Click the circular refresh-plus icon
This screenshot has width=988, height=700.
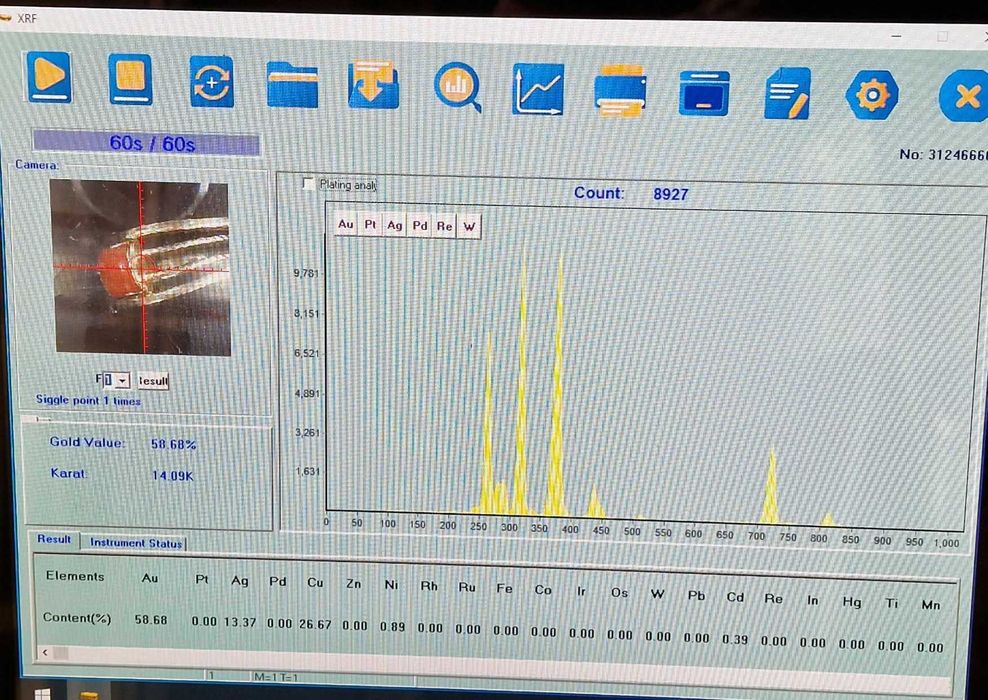click(212, 81)
